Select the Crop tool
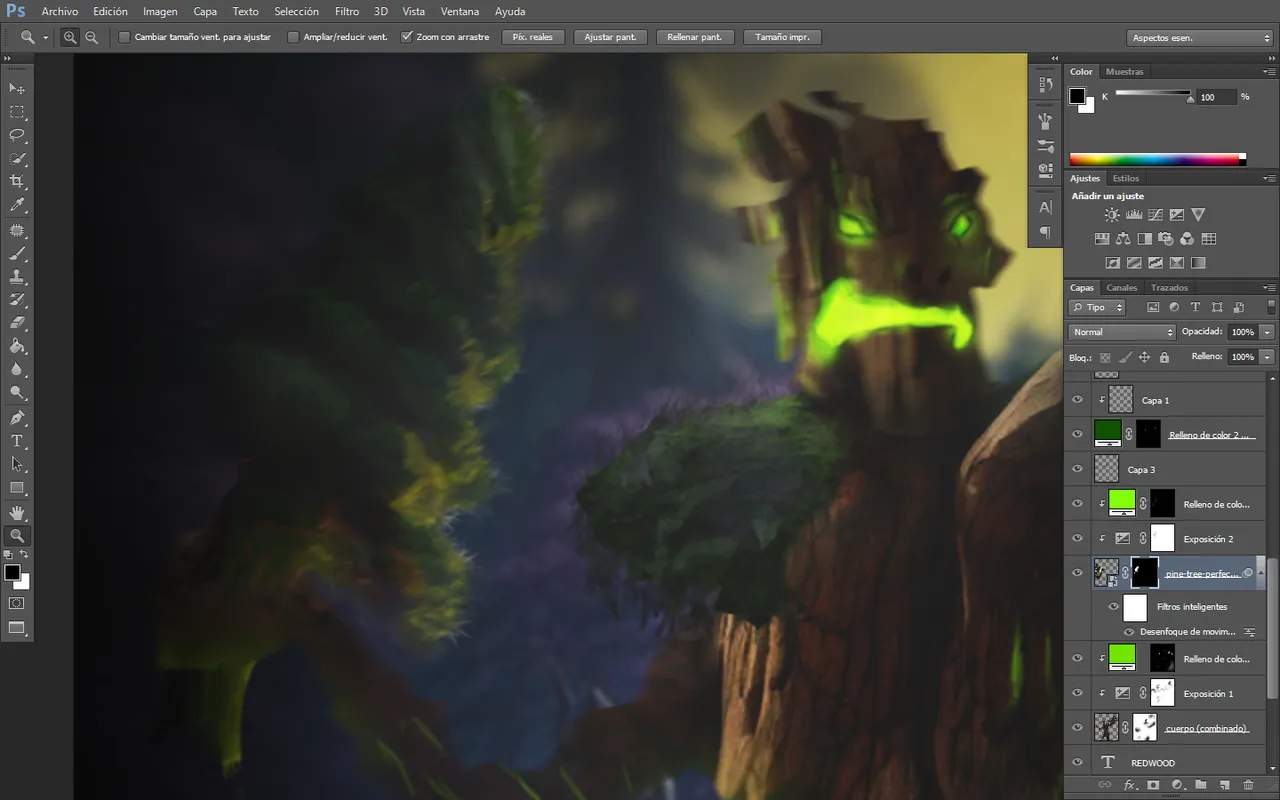This screenshot has width=1280, height=800. (17, 182)
